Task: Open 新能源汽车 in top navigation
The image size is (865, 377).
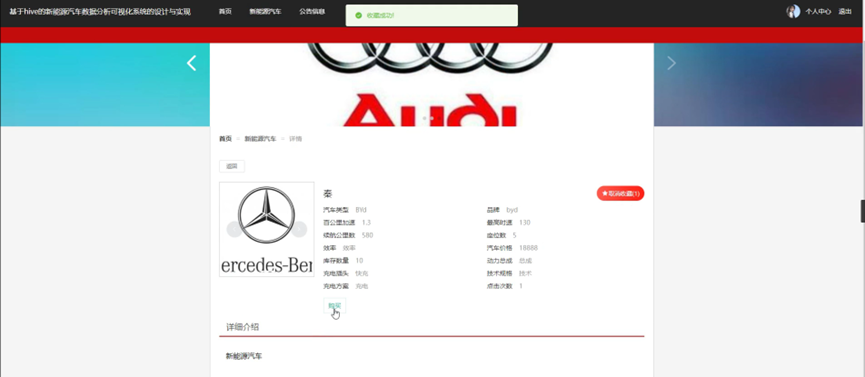Action: pyautogui.click(x=265, y=12)
